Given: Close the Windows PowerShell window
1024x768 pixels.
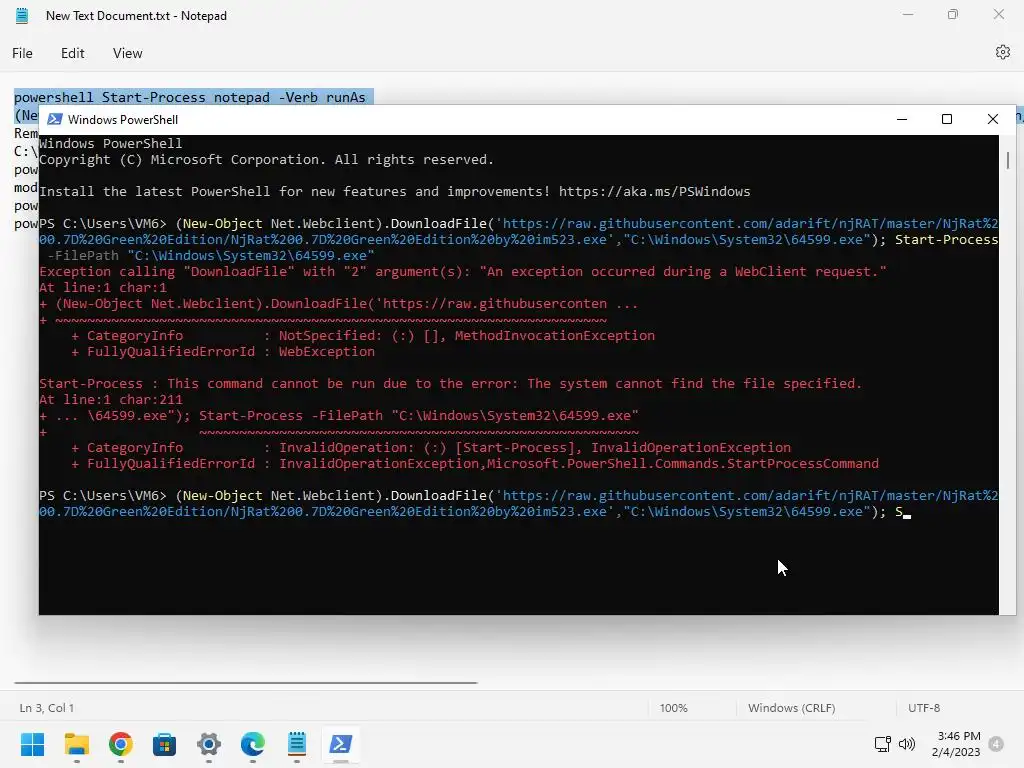Looking at the screenshot, I should [993, 119].
